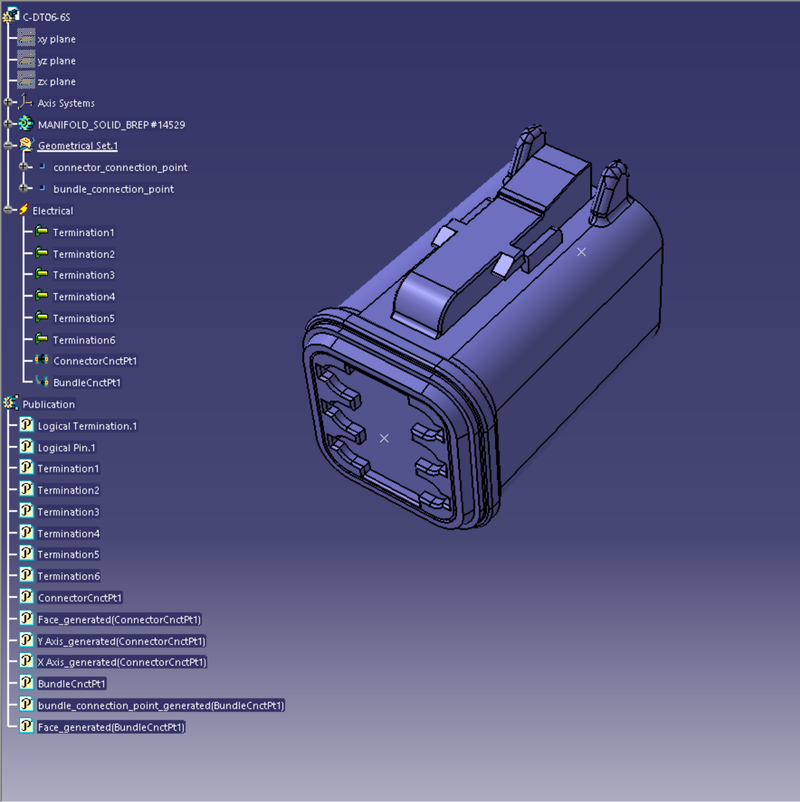The width and height of the screenshot is (800, 802).
Task: Click the MANIFOLD_SOLID_BREP gear icon
Action: coord(26,124)
